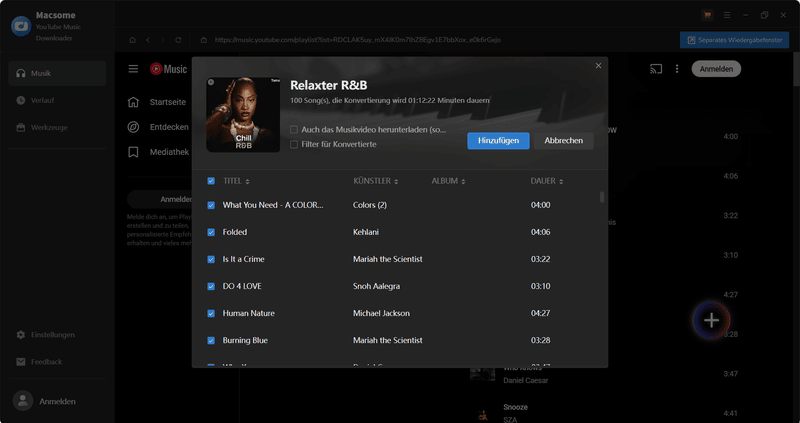Click the user avatar icon at bottom left
The image size is (800, 423).
click(22, 401)
